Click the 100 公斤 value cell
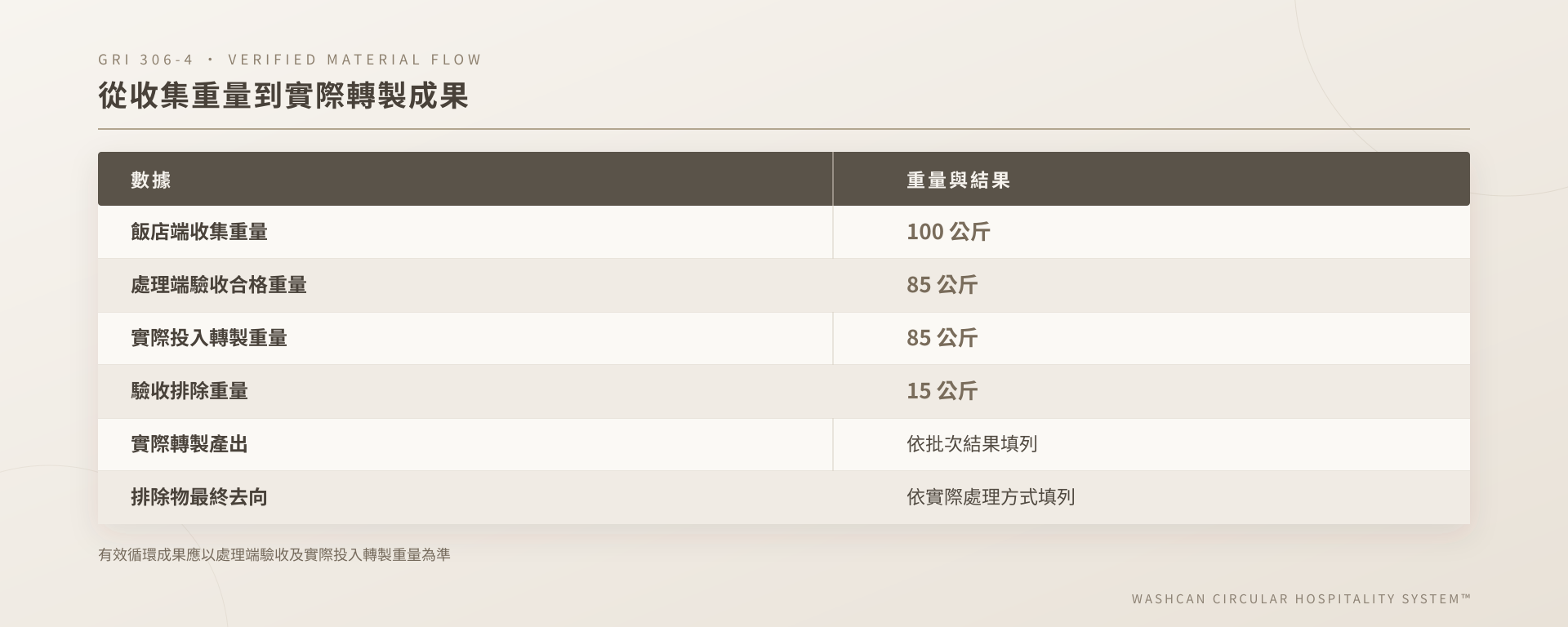This screenshot has height=627, width=1568. 948,232
